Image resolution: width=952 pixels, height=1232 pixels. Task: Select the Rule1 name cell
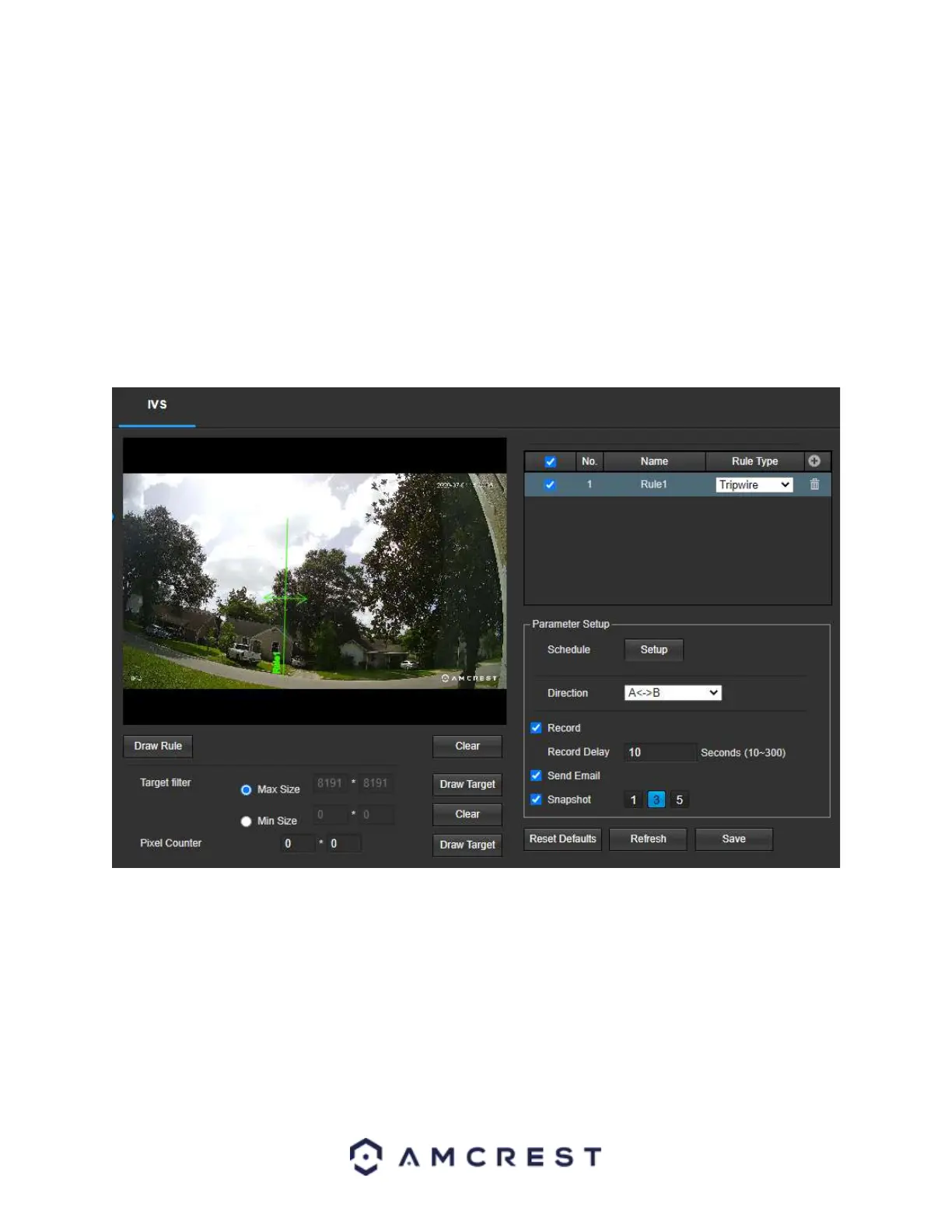[653, 485]
